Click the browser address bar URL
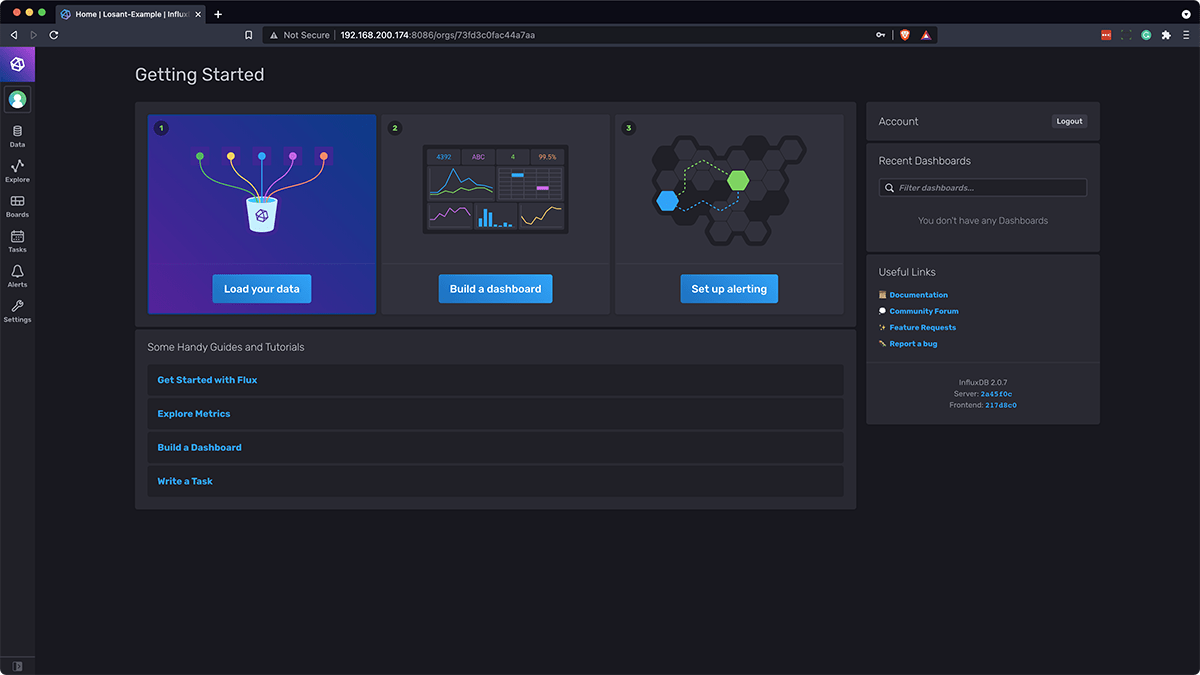The width and height of the screenshot is (1200, 675). [x=438, y=35]
